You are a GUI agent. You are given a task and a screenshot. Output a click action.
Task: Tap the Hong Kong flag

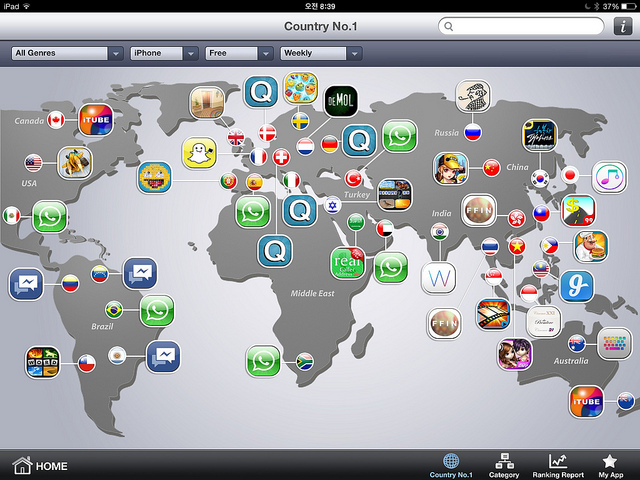(516, 218)
